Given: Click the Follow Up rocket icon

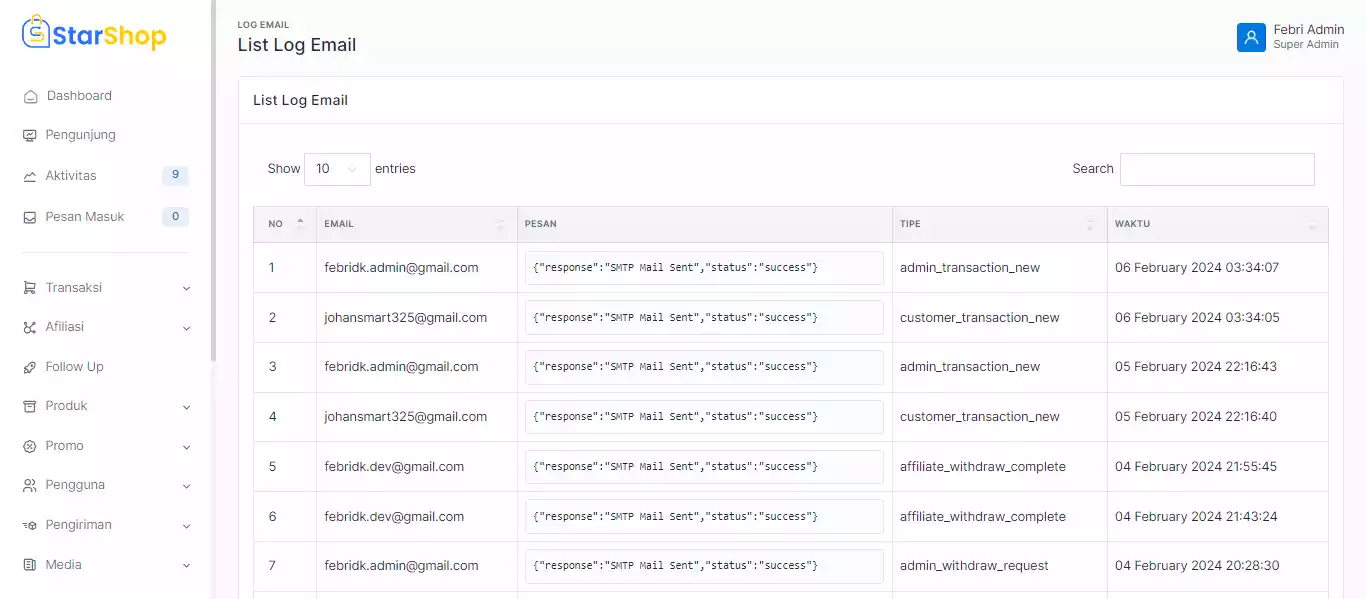Looking at the screenshot, I should [30, 367].
